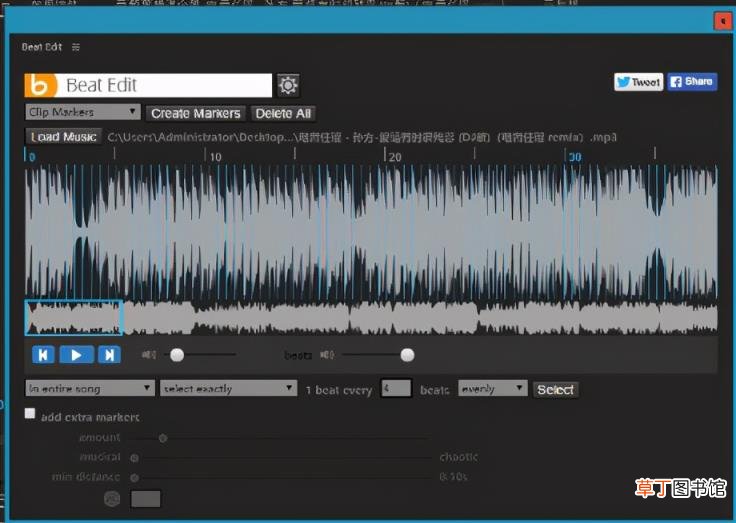The image size is (736, 523).
Task: Click the 'Beat Edit' panel title
Action: tap(42, 47)
